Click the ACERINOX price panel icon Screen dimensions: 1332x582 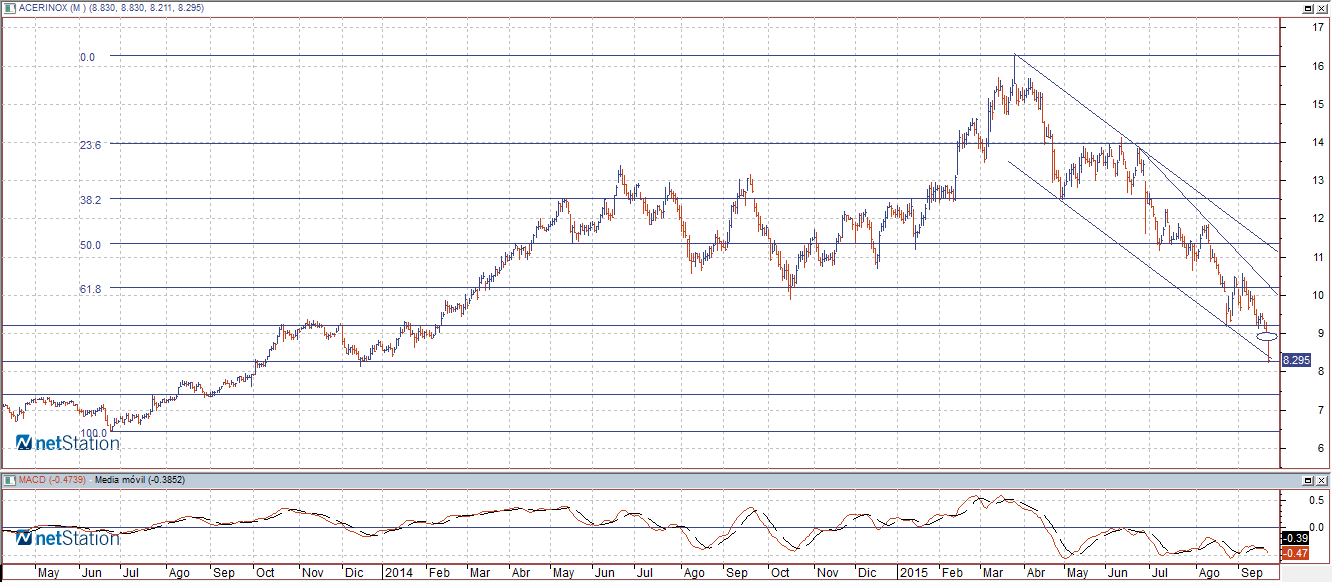click(8, 7)
